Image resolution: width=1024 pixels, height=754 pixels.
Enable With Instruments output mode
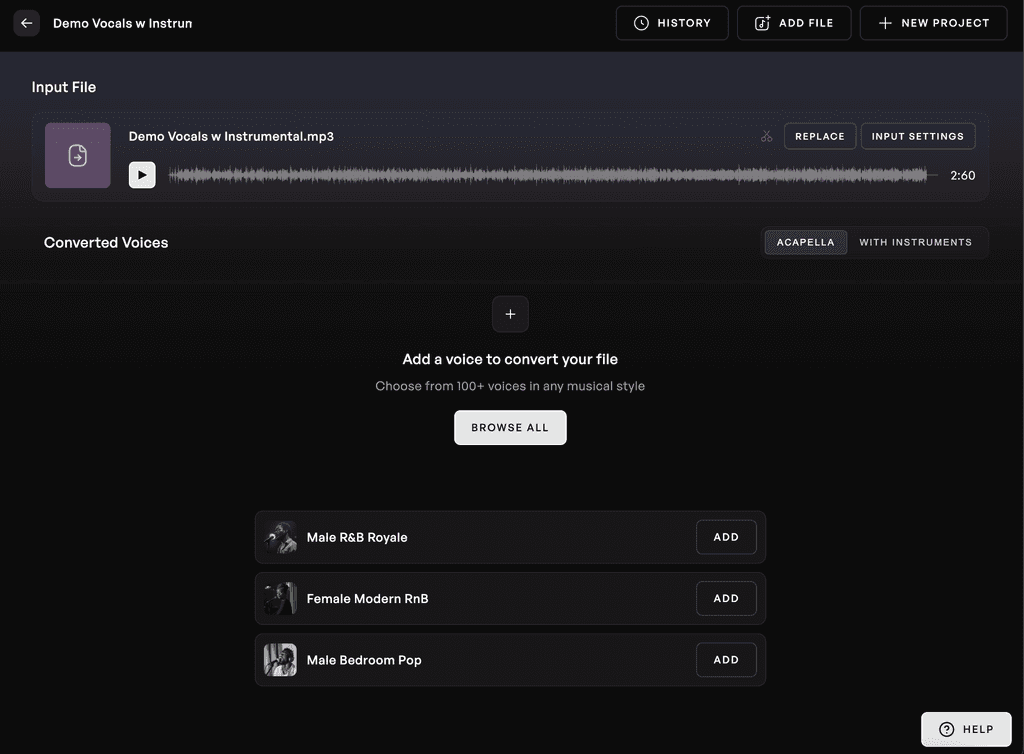tap(917, 241)
